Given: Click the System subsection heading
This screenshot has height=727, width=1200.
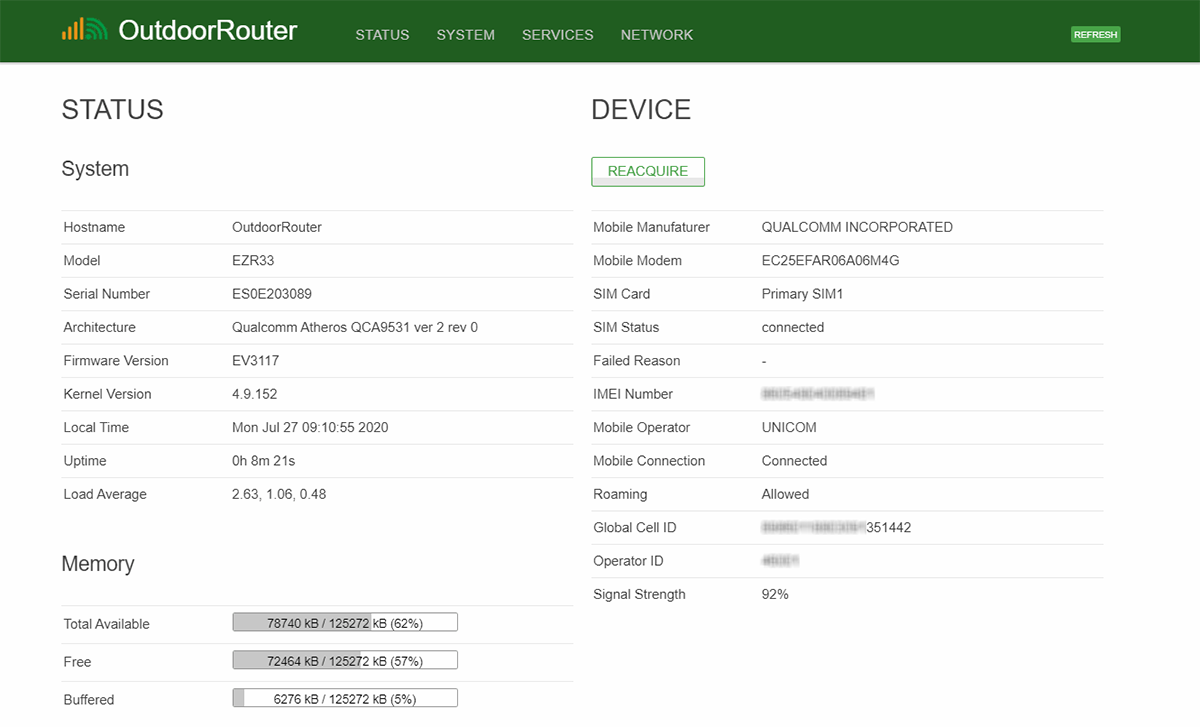Looking at the screenshot, I should 95,169.
